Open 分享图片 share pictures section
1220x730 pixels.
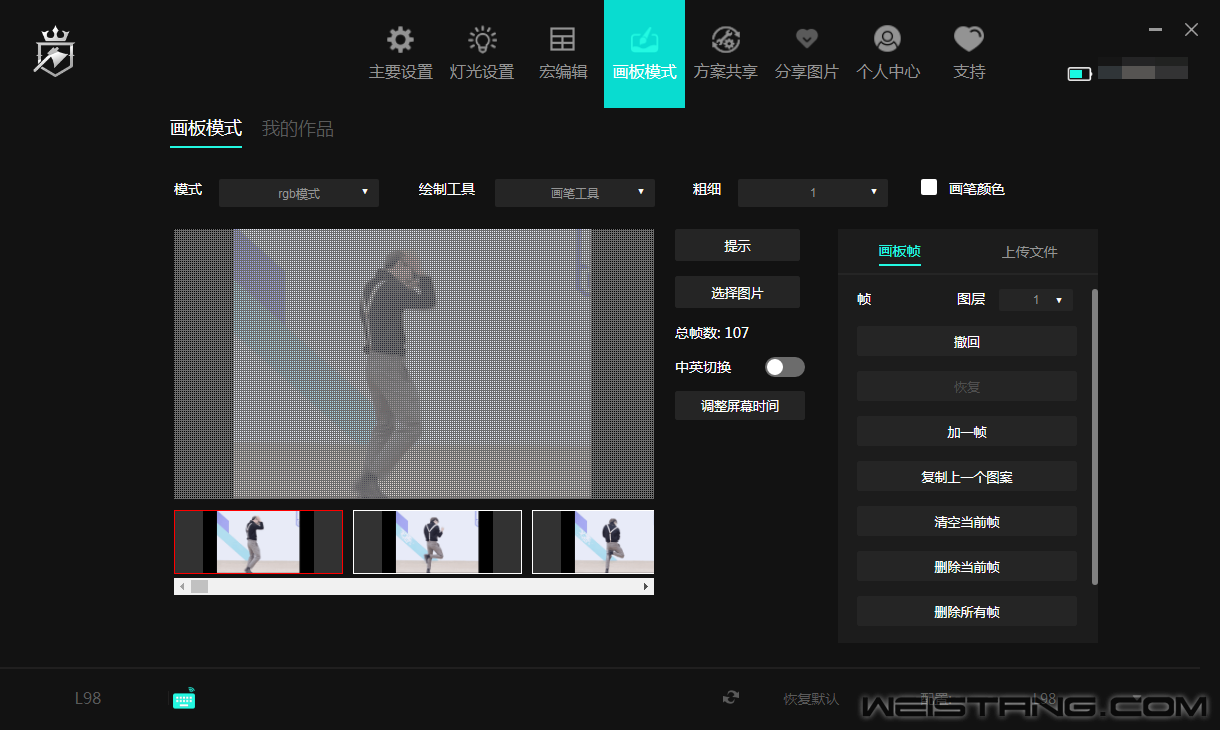[807, 54]
